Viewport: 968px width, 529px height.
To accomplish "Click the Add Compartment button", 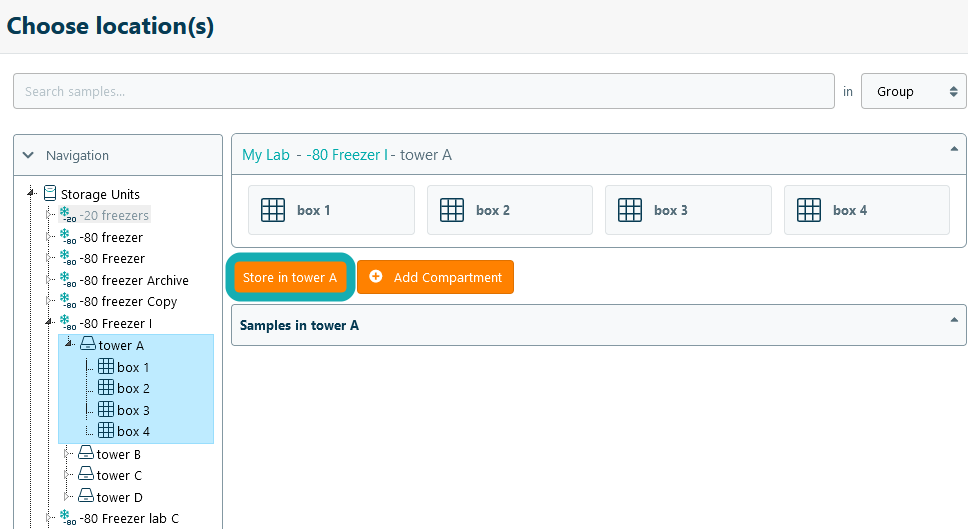I will [435, 277].
